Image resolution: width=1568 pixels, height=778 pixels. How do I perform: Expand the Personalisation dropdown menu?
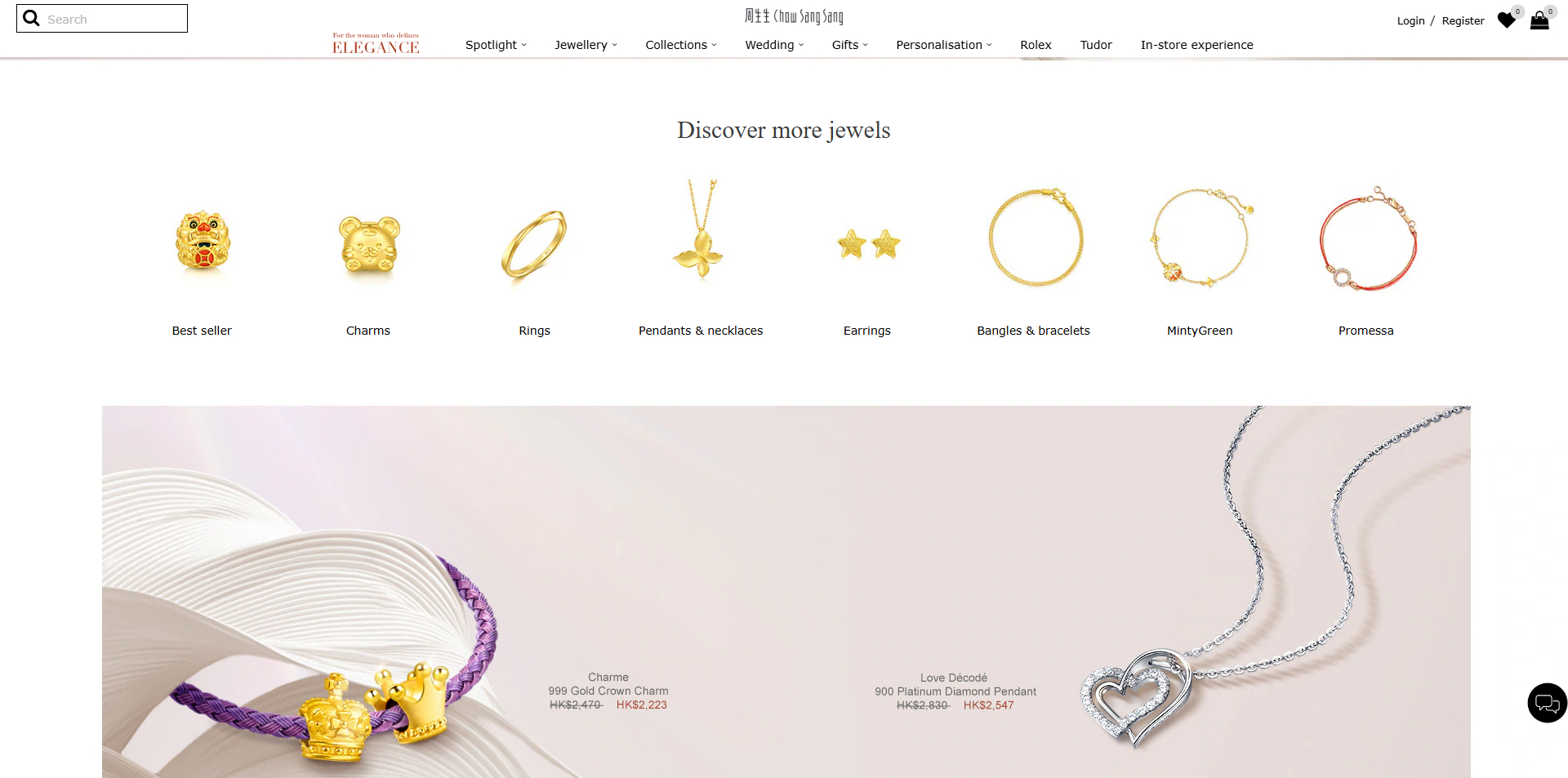[944, 45]
